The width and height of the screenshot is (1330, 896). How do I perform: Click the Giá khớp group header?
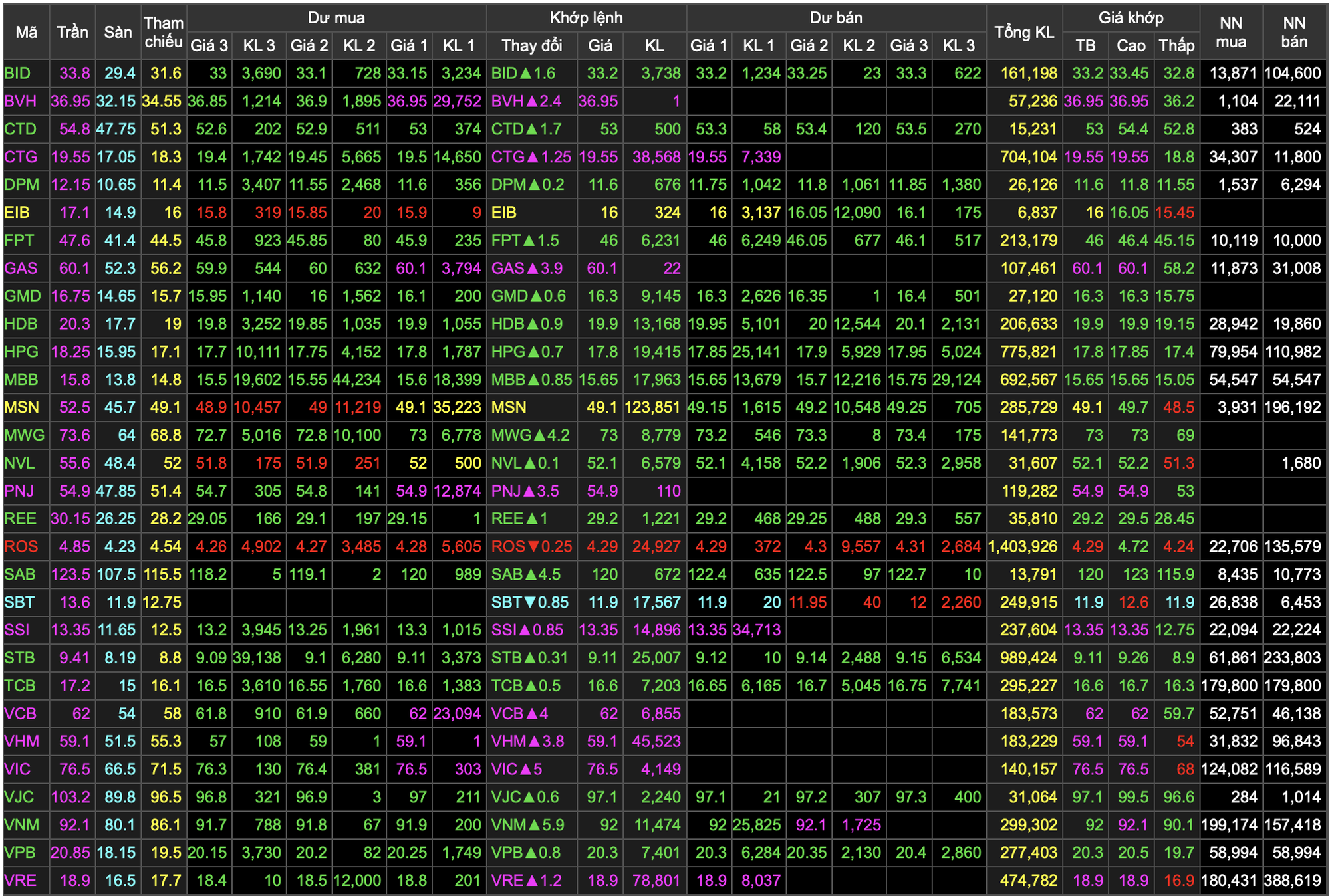click(1130, 18)
